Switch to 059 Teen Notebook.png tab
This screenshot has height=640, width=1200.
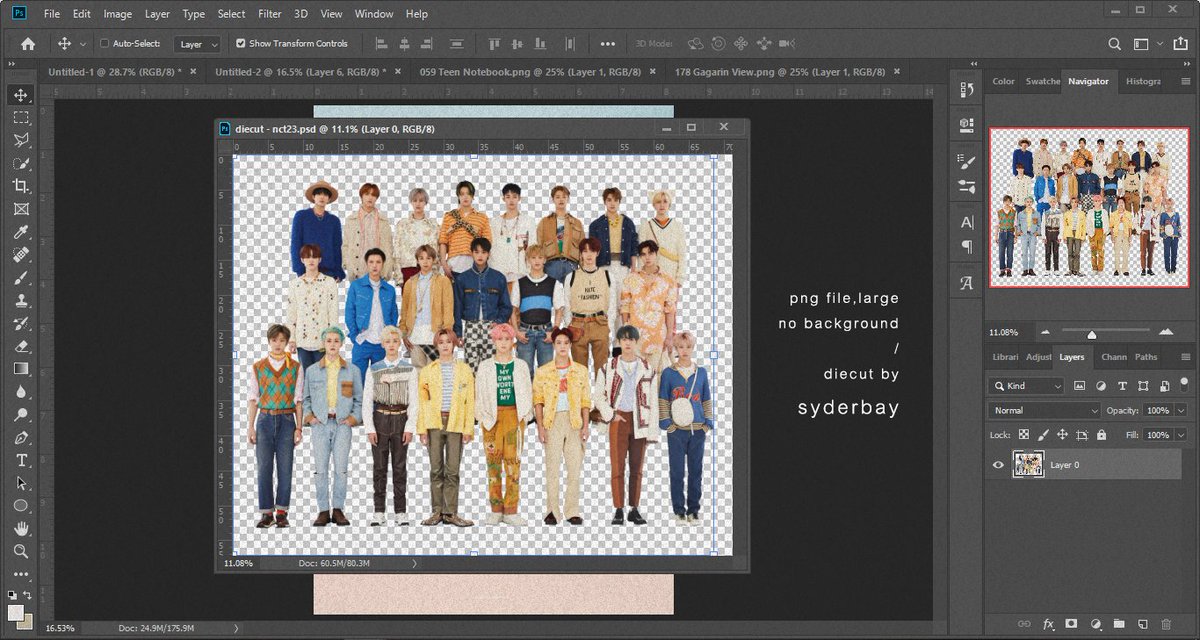click(x=530, y=72)
